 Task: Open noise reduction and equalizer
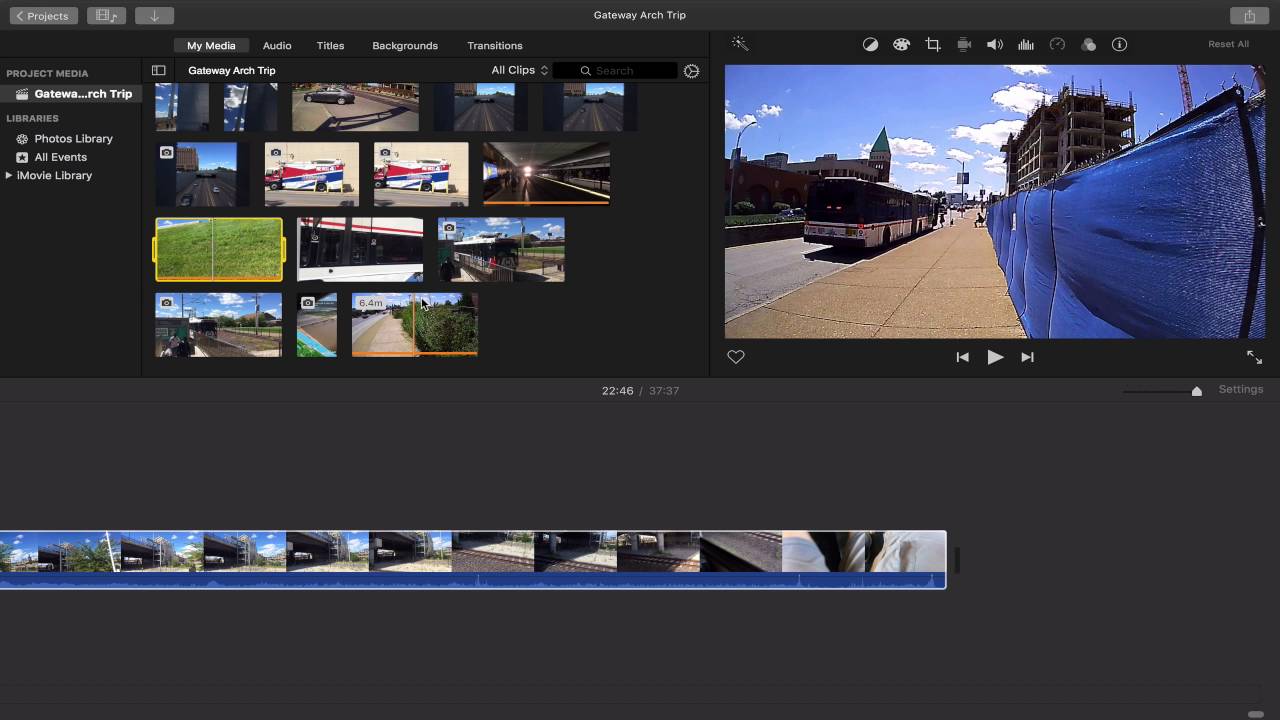click(x=1026, y=45)
